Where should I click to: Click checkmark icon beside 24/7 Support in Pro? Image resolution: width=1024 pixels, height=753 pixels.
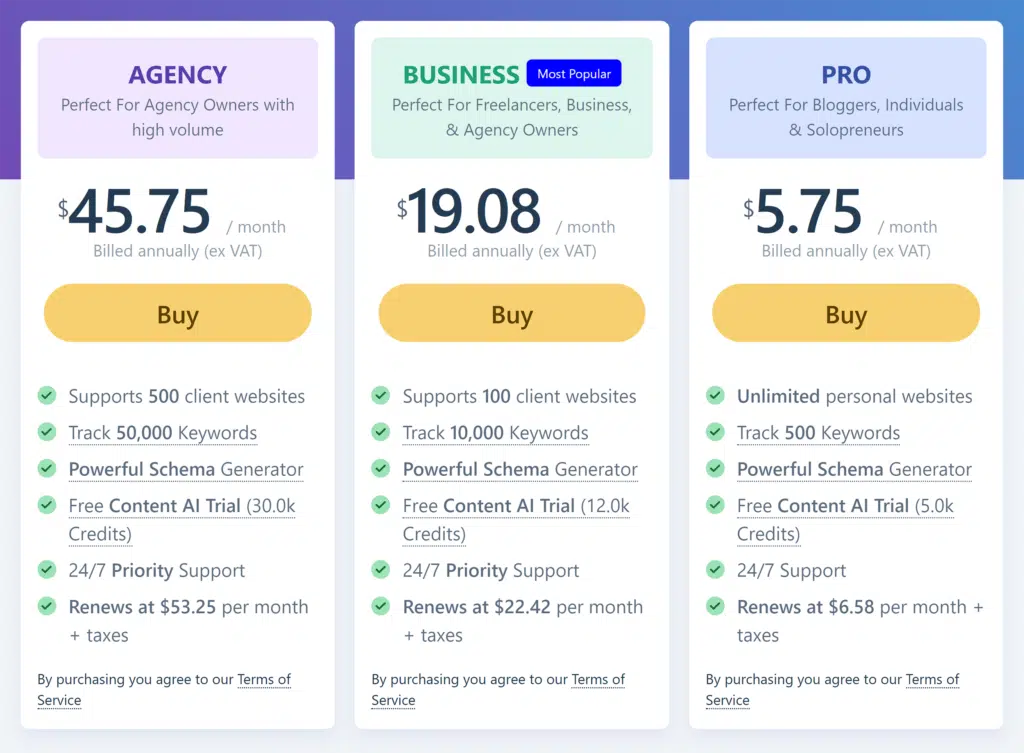(715, 570)
